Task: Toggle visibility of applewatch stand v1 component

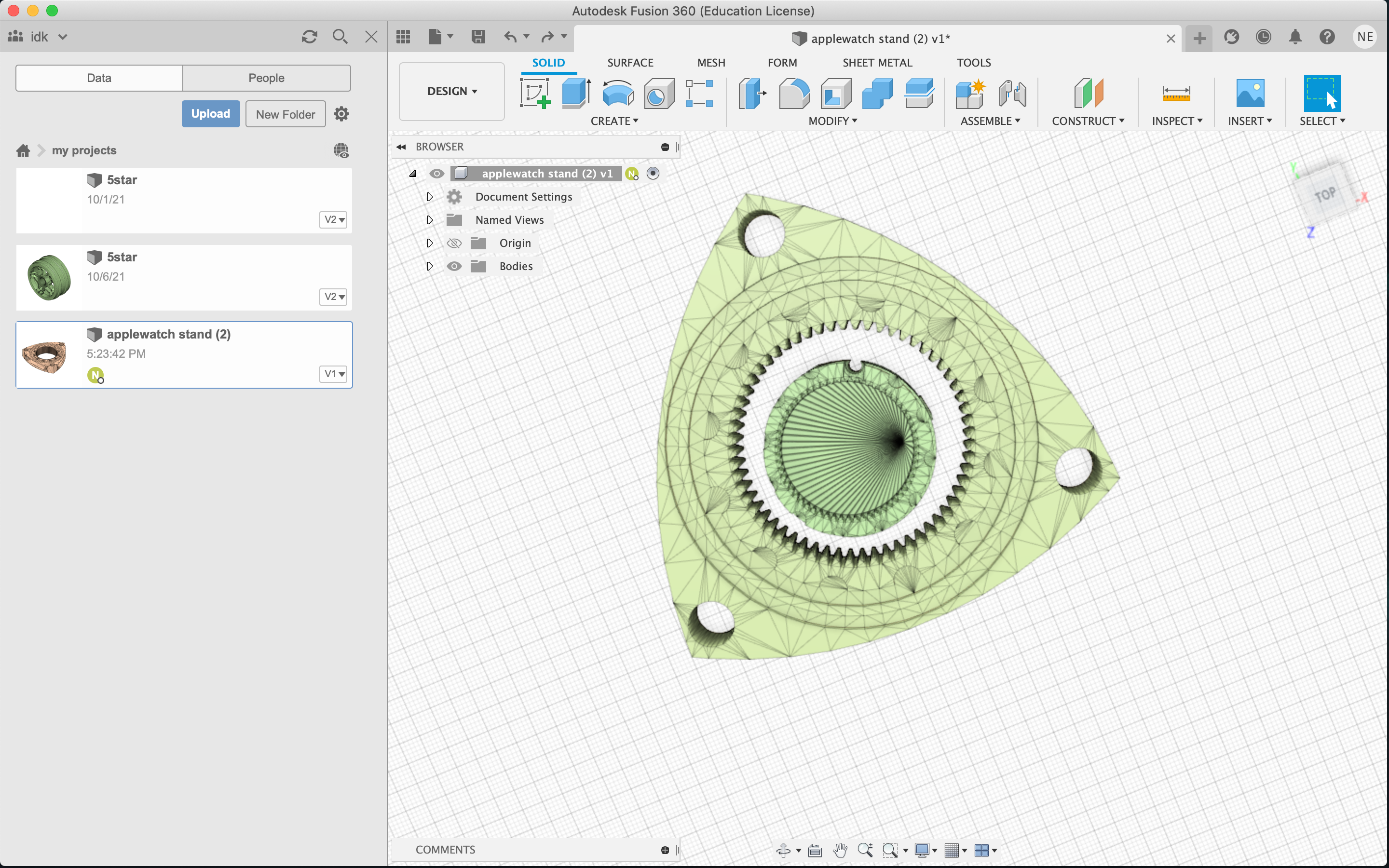Action: click(435, 173)
